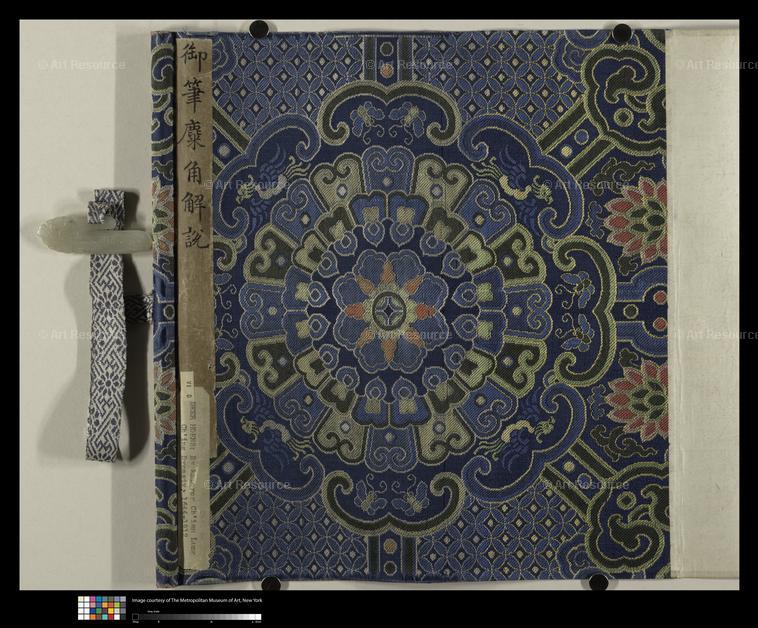Click the "Image courtesy of The Metropolitan Museum of Art, New York" caption
This screenshot has width=758, height=628.
[x=197, y=600]
